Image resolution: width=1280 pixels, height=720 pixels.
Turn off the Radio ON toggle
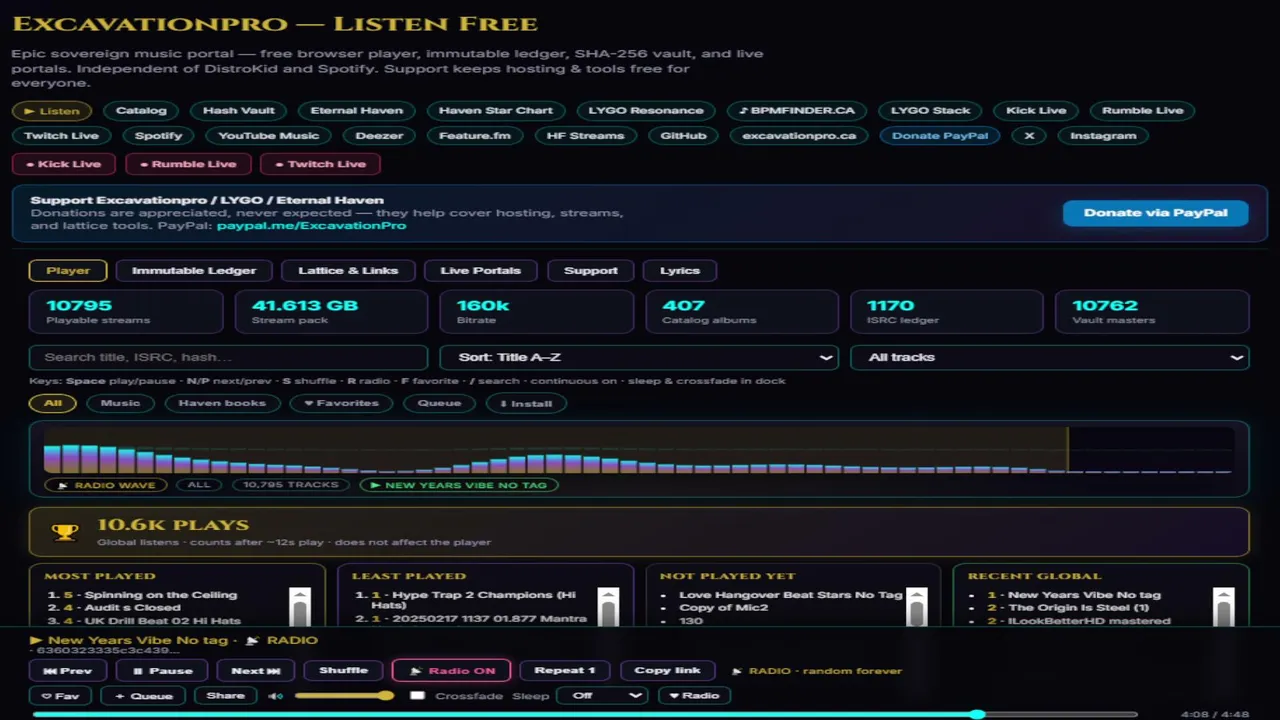pyautogui.click(x=452, y=671)
